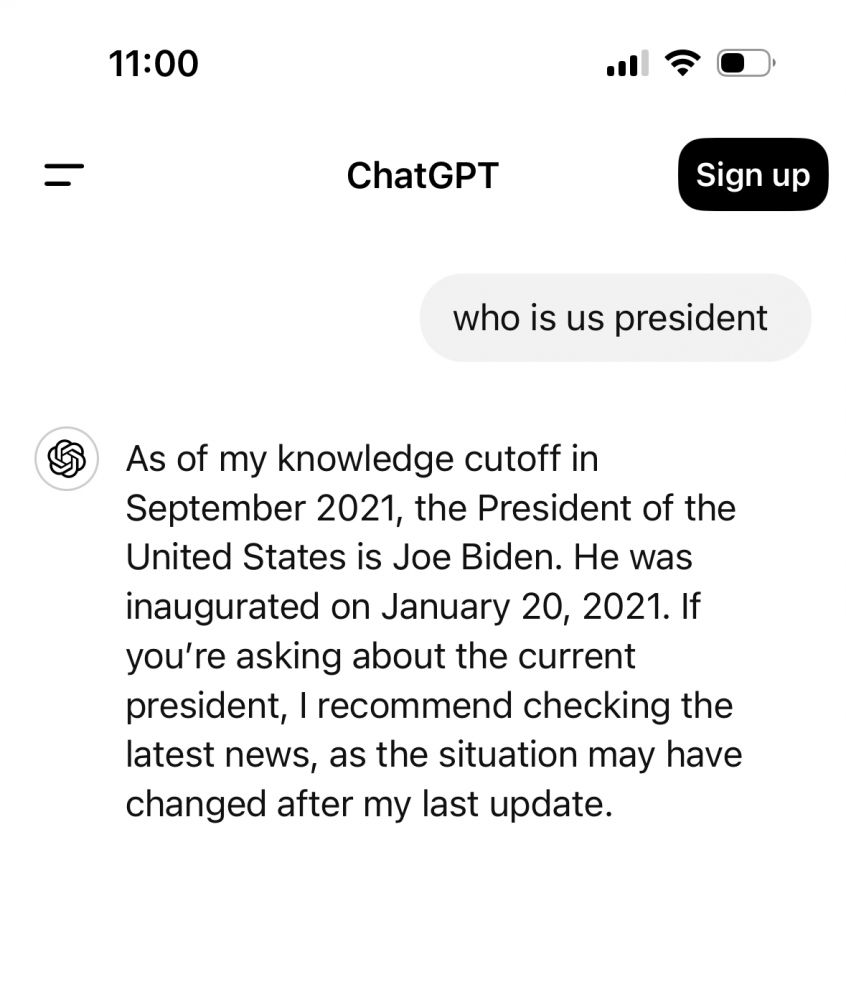Tap the "As of my knowledge cutoff in" line
846x1000 pixels.
pyautogui.click(x=362, y=459)
